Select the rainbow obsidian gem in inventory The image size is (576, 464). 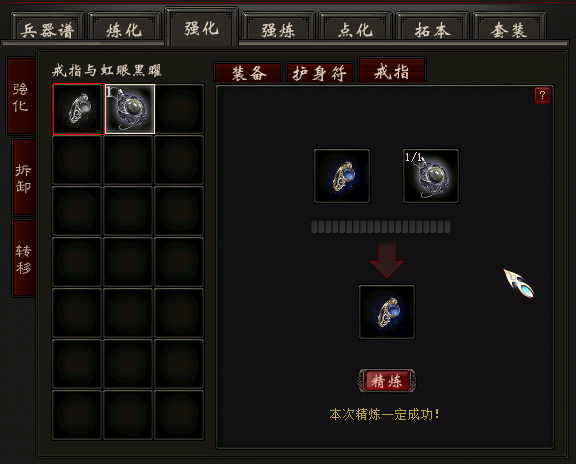coord(130,109)
